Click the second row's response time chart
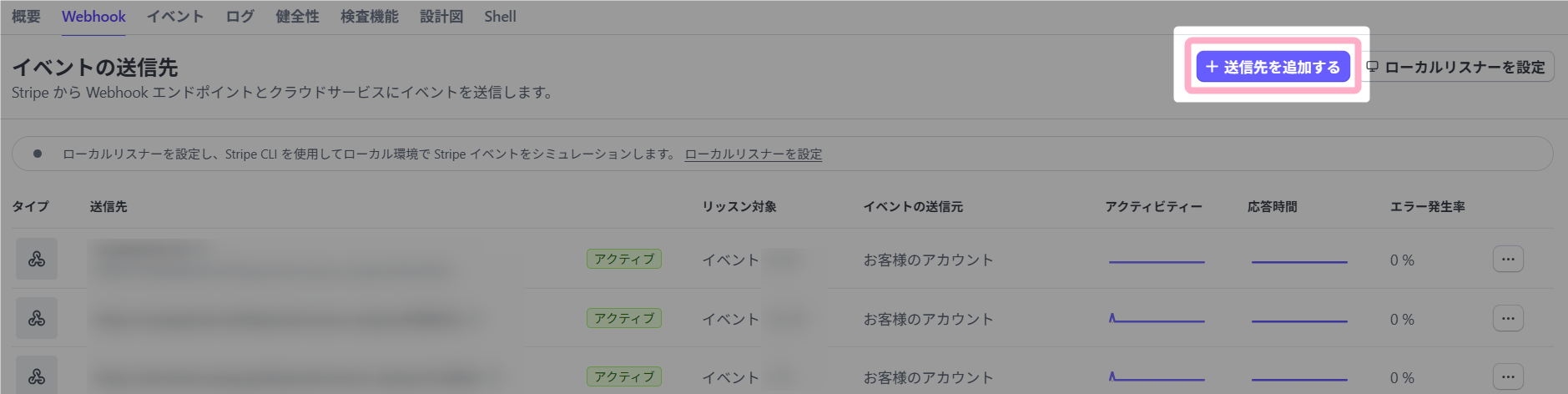 [1298, 320]
